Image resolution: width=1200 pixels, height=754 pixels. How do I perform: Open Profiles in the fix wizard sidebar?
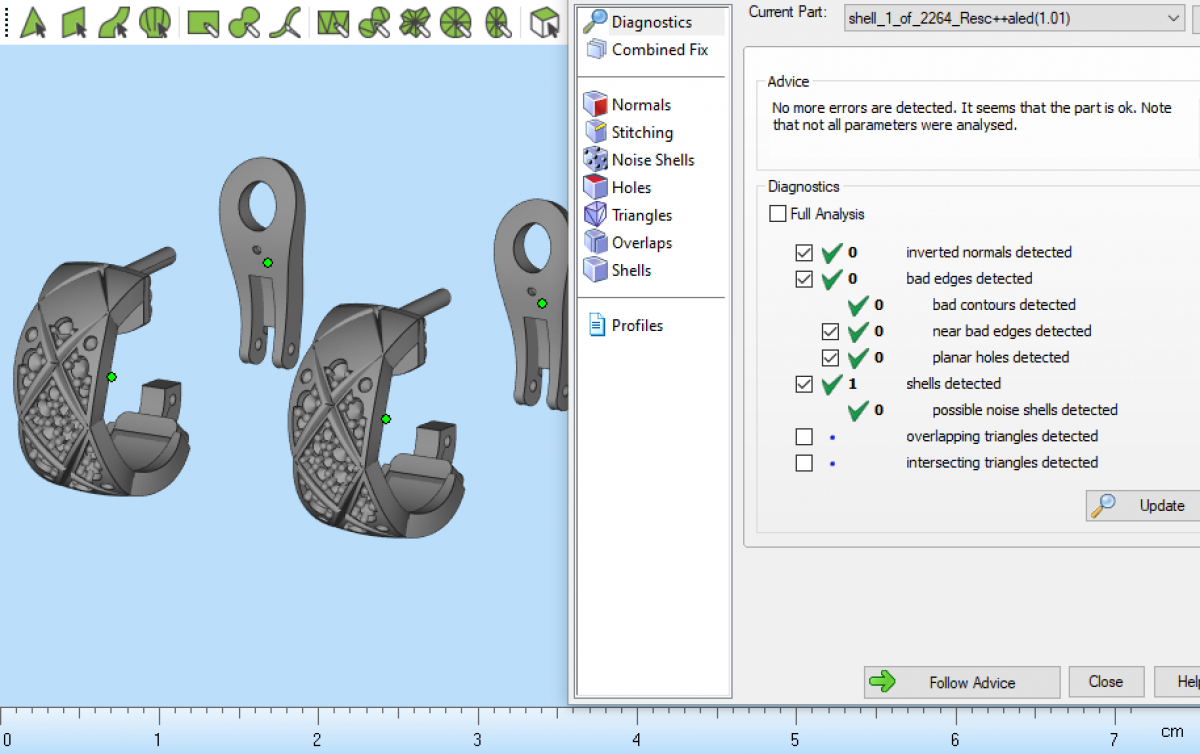tap(636, 326)
